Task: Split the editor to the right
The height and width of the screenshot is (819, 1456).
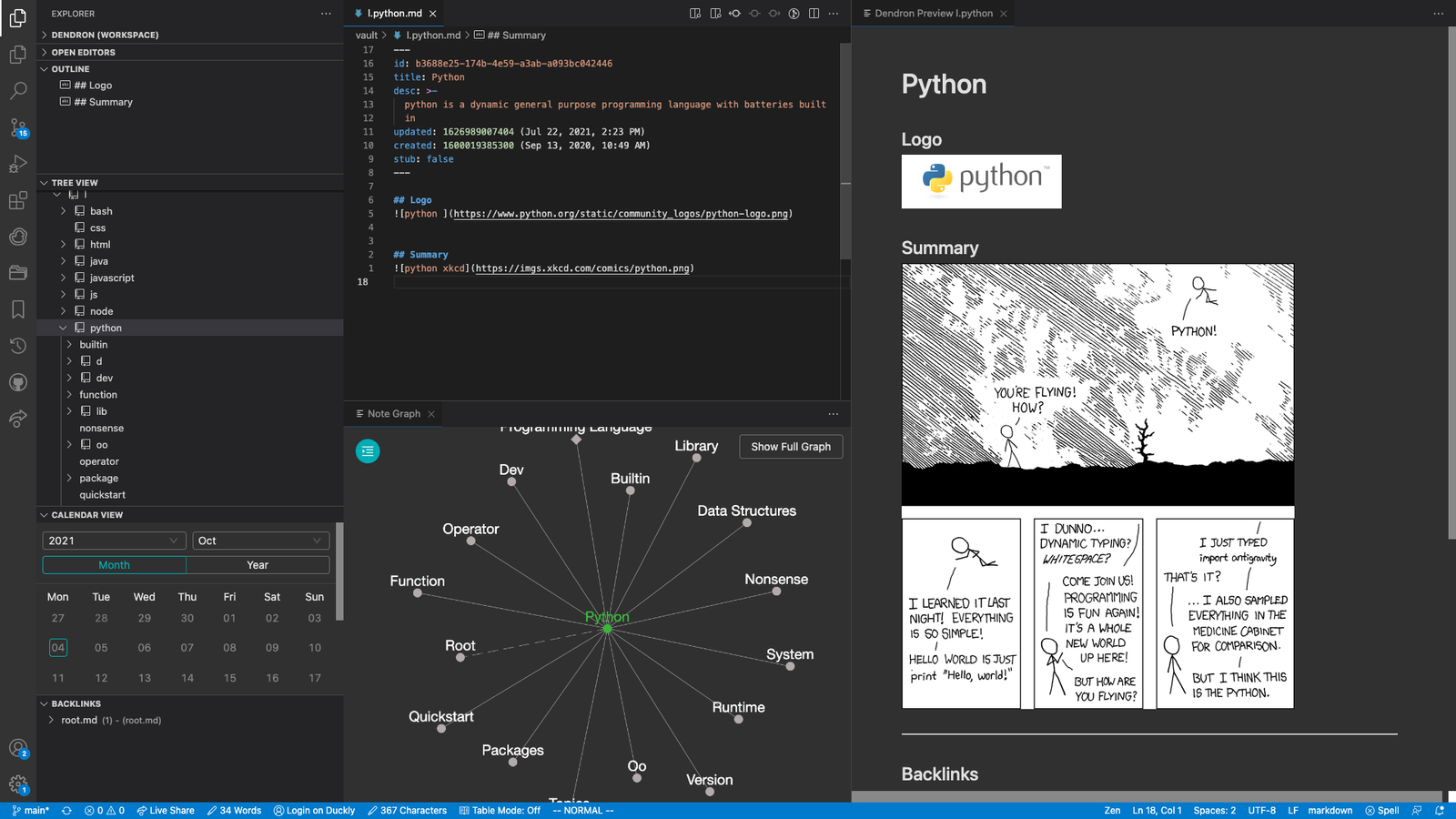Action: [x=814, y=14]
